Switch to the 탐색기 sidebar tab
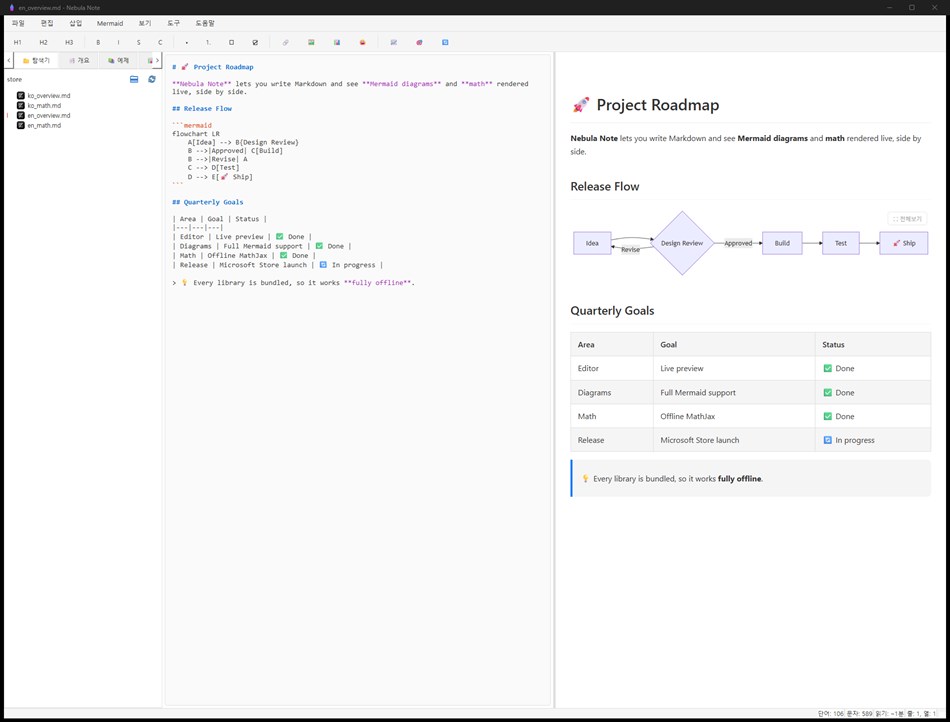 pyautogui.click(x=36, y=61)
